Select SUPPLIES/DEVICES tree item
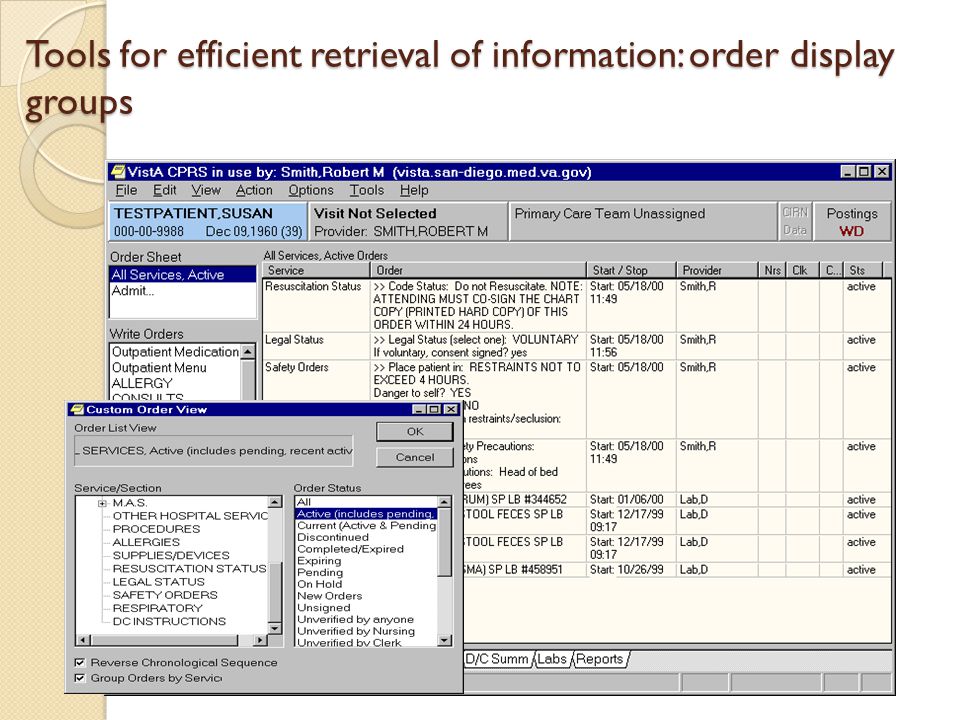 click(171, 555)
